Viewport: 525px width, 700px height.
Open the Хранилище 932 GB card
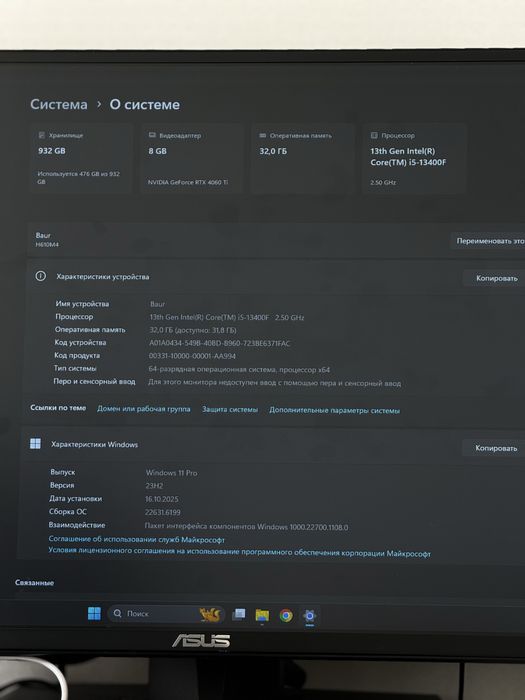coord(81,158)
